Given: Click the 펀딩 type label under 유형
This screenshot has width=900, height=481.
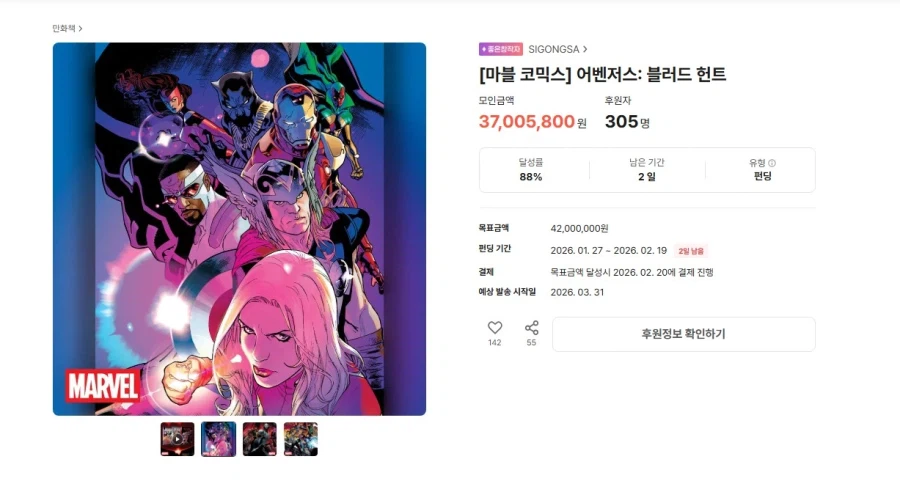Looking at the screenshot, I should [762, 177].
